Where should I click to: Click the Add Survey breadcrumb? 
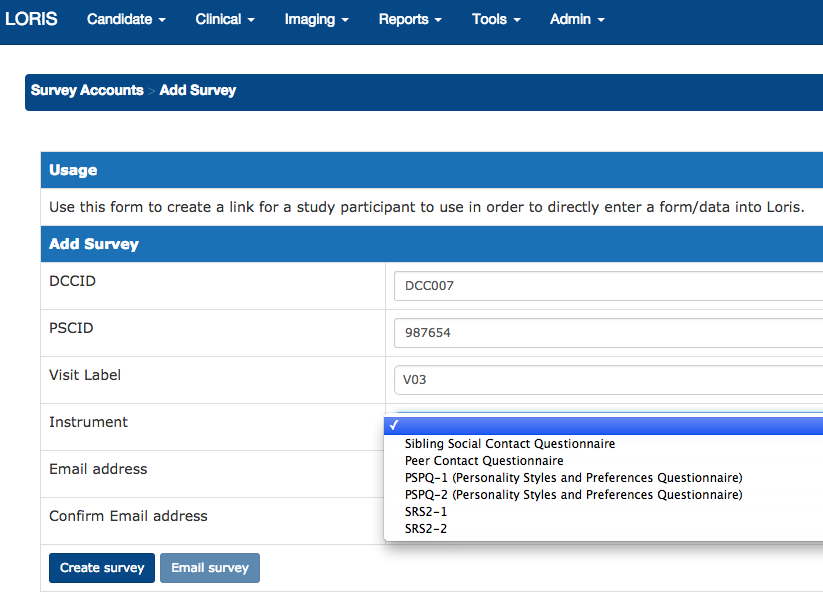[198, 90]
